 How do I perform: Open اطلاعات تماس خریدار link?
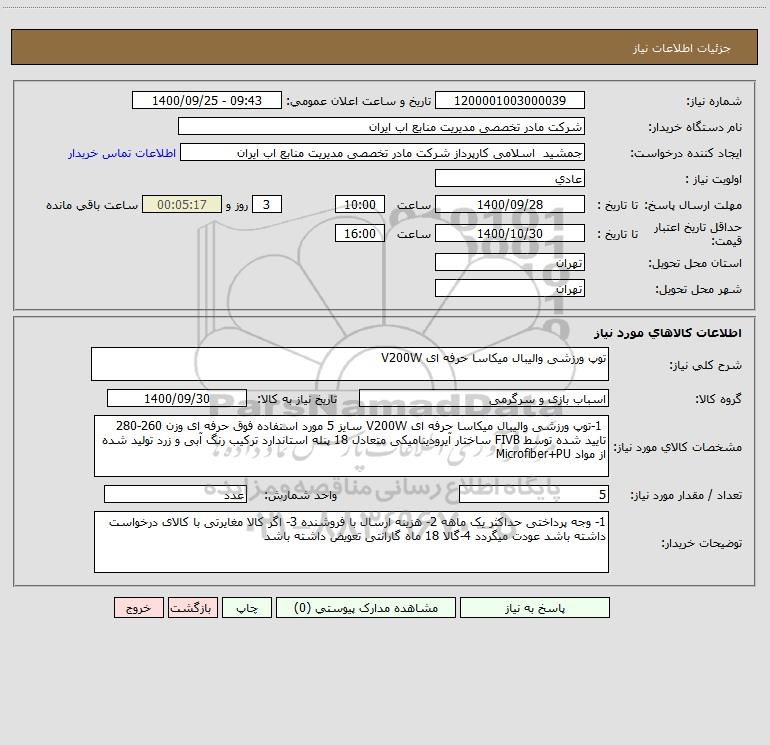click(x=122, y=153)
